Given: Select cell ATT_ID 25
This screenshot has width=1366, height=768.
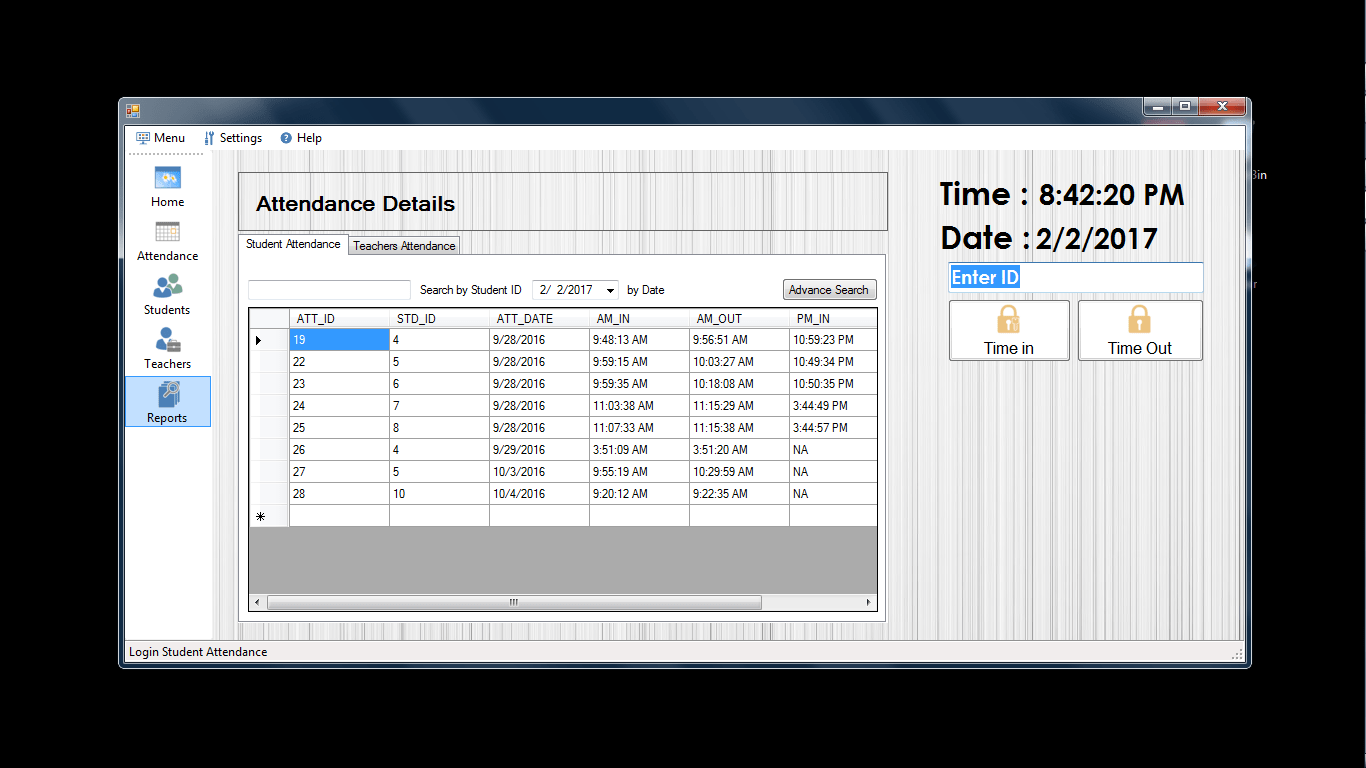Looking at the screenshot, I should (339, 428).
